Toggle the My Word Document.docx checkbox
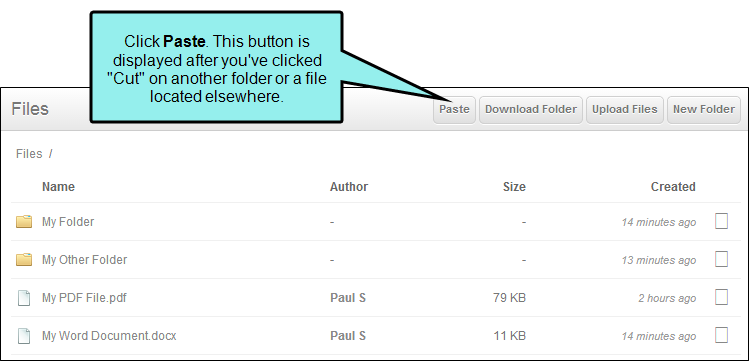The height and width of the screenshot is (361, 749). click(721, 335)
